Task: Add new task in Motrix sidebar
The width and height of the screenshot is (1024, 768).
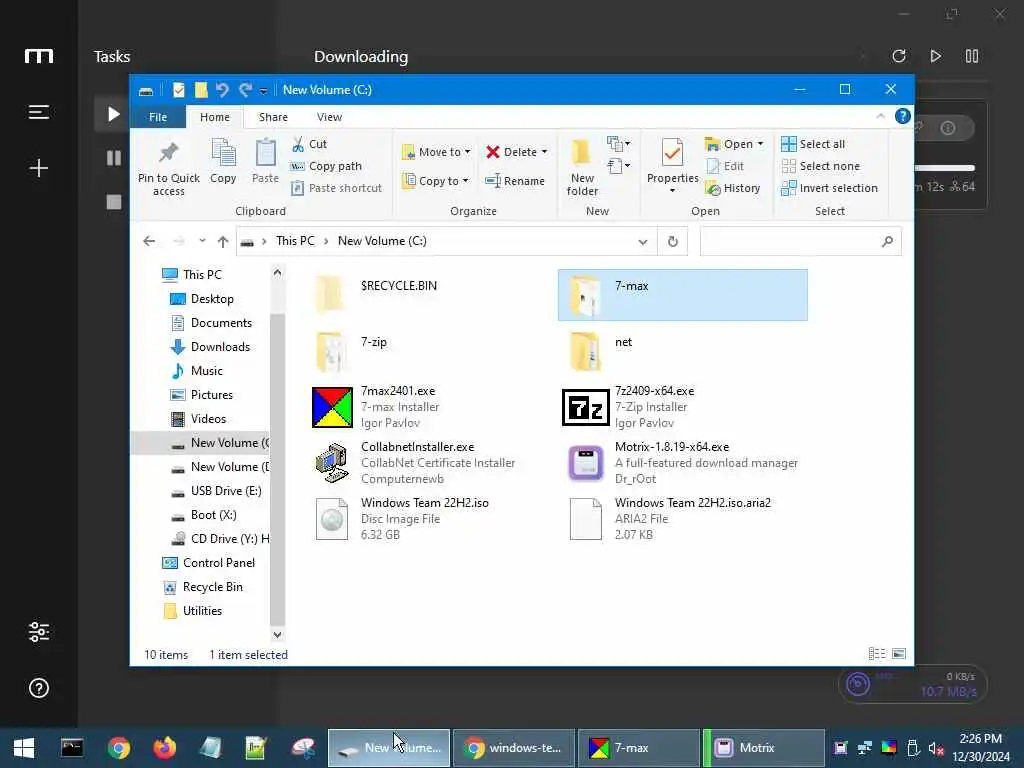Action: (x=39, y=168)
